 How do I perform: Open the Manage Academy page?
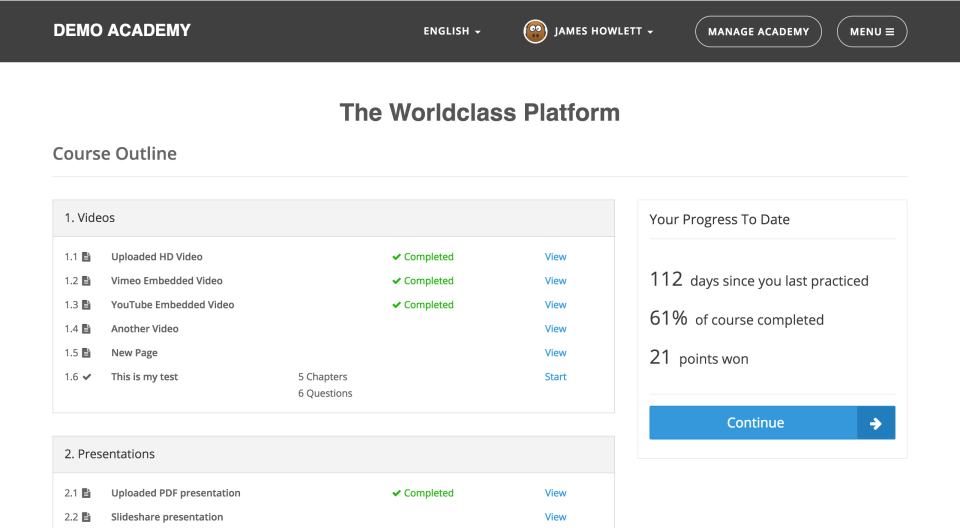click(758, 31)
